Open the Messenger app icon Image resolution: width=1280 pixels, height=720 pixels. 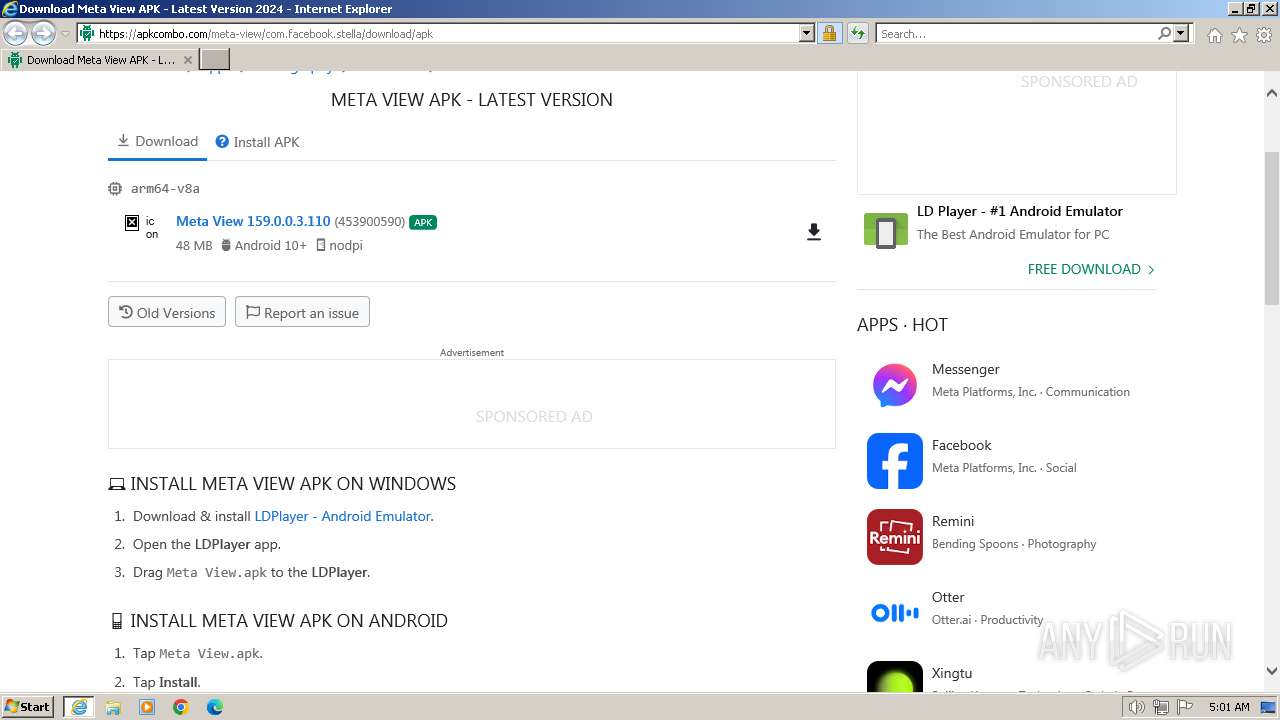point(895,385)
